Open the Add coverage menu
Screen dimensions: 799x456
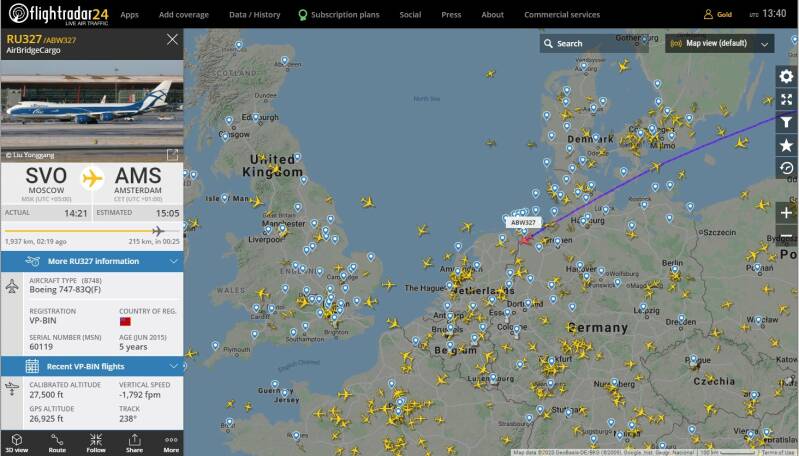184,15
